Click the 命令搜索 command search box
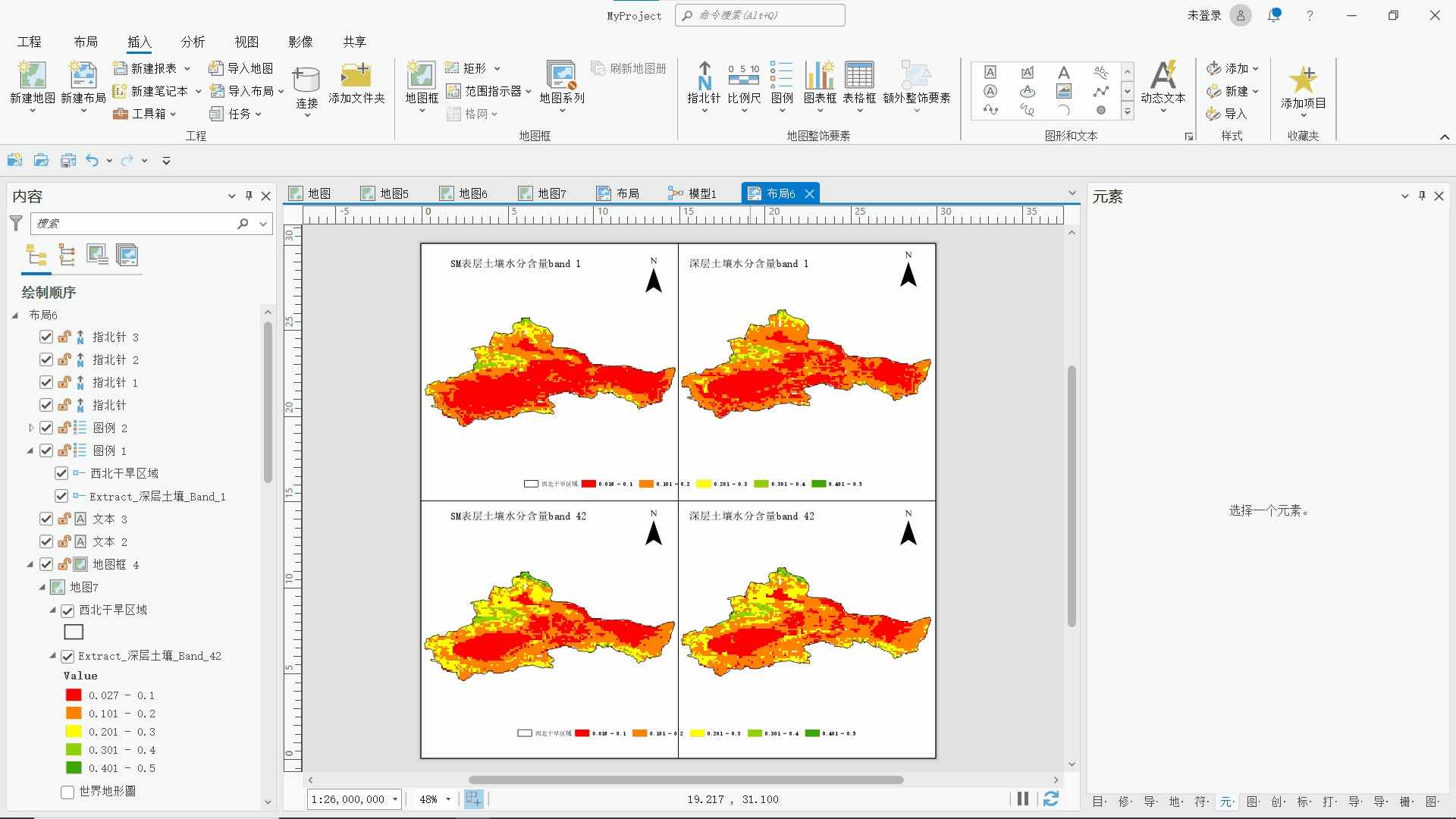The height and width of the screenshot is (819, 1456). click(x=760, y=15)
